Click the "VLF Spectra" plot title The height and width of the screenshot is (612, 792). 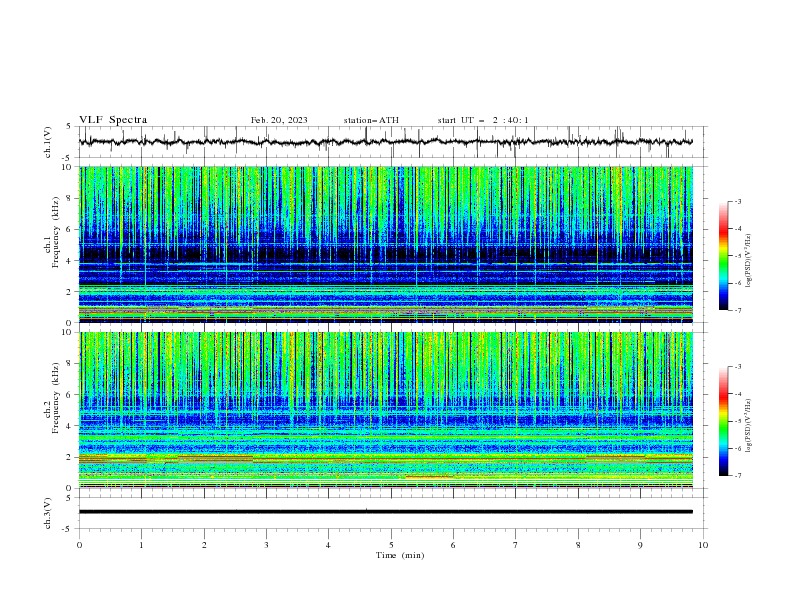(x=113, y=120)
